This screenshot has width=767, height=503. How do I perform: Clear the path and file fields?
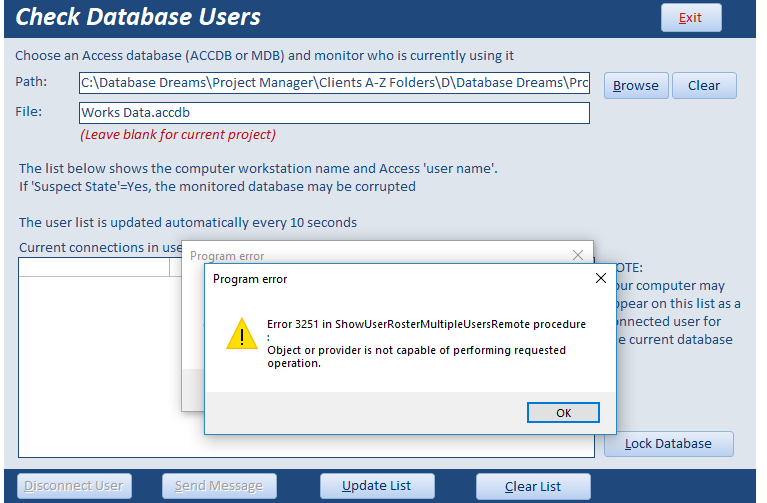click(704, 86)
